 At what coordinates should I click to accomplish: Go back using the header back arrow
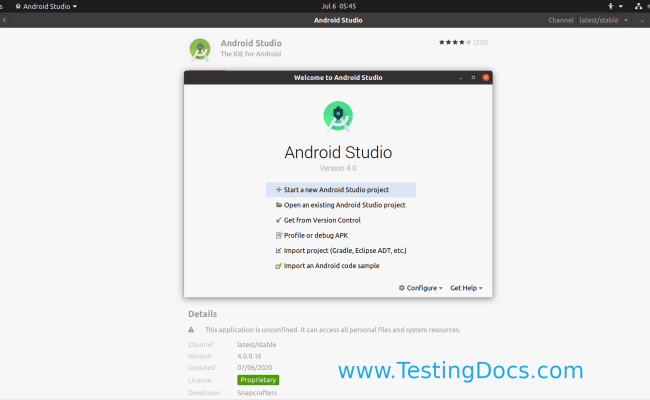pyautogui.click(x=4, y=20)
